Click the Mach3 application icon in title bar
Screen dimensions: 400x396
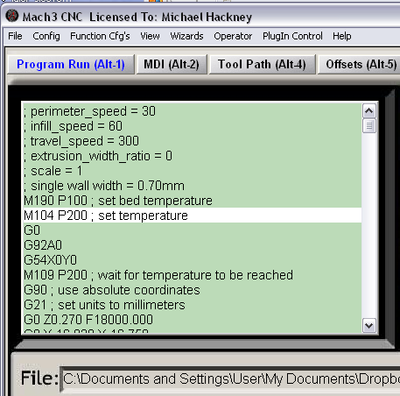point(12,15)
